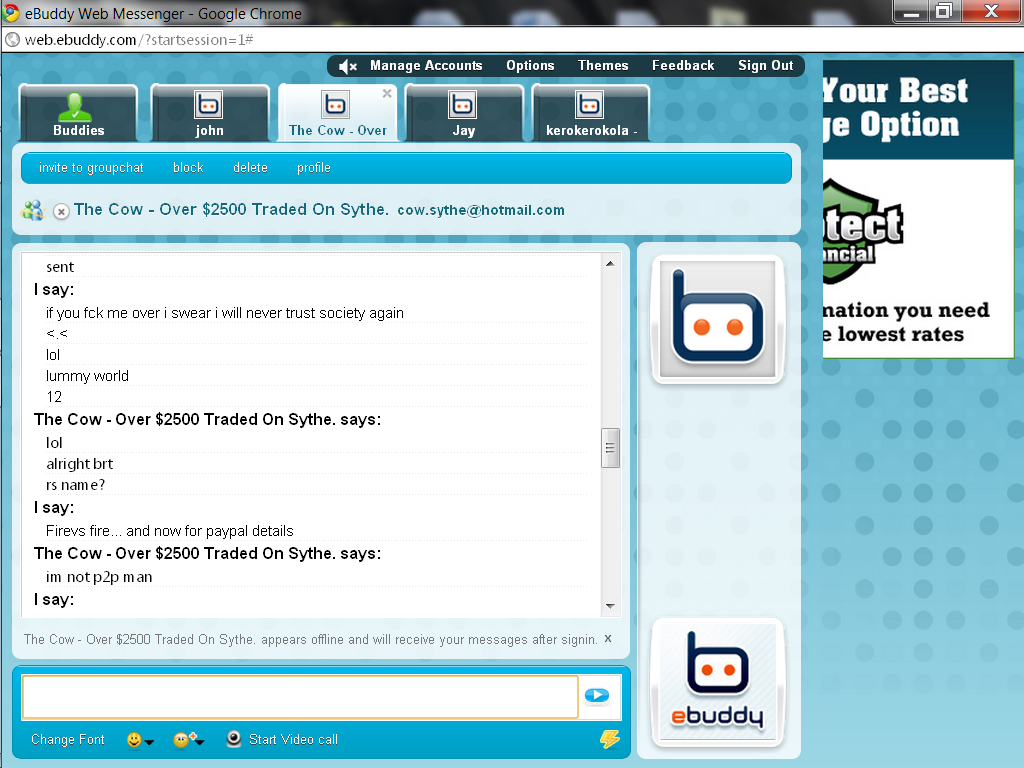View the contact's profile
The width and height of the screenshot is (1024, 768).
(x=313, y=168)
